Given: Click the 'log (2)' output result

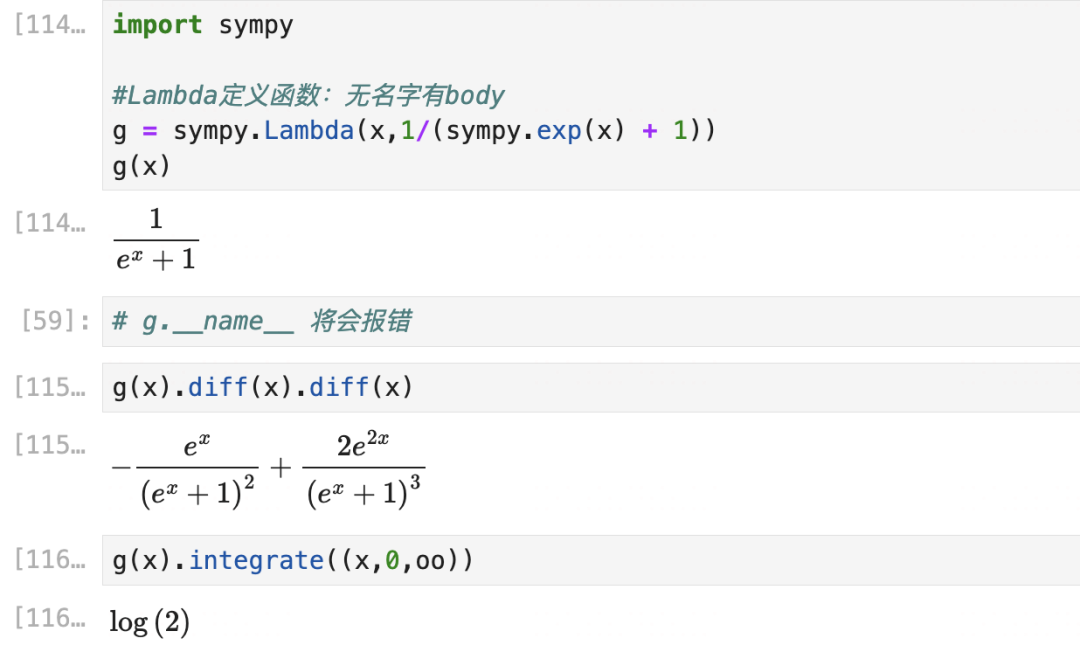Looking at the screenshot, I should coord(150,622).
